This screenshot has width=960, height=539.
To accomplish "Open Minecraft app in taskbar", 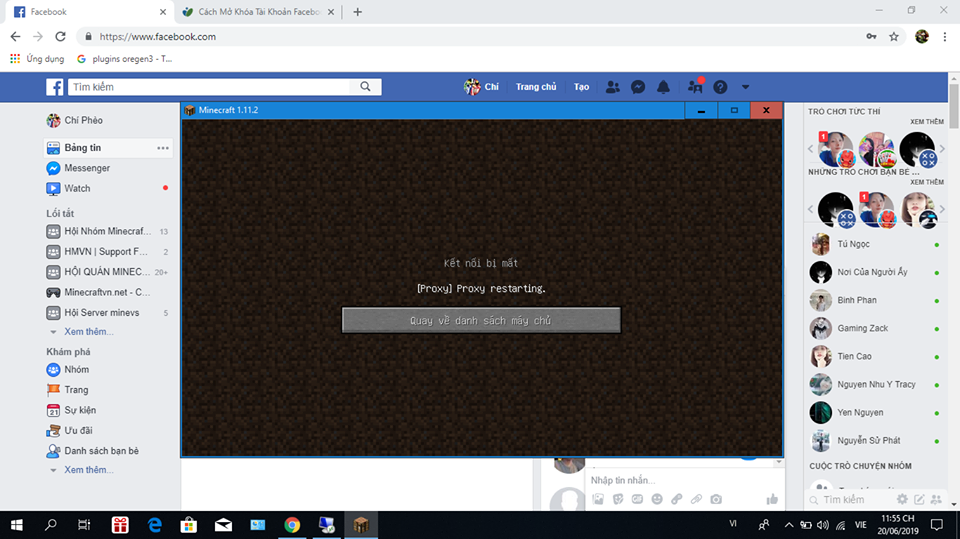I will point(361,525).
